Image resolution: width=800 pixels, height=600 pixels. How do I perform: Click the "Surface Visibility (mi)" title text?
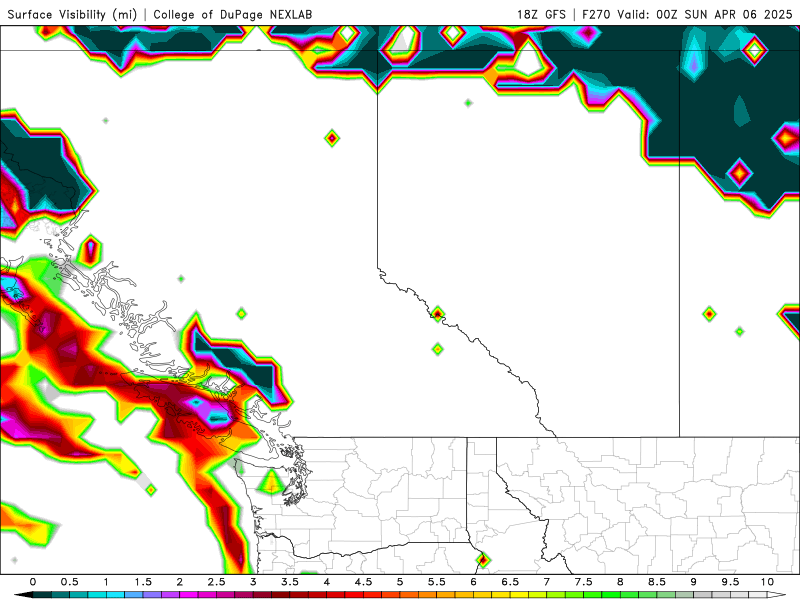(x=72, y=14)
